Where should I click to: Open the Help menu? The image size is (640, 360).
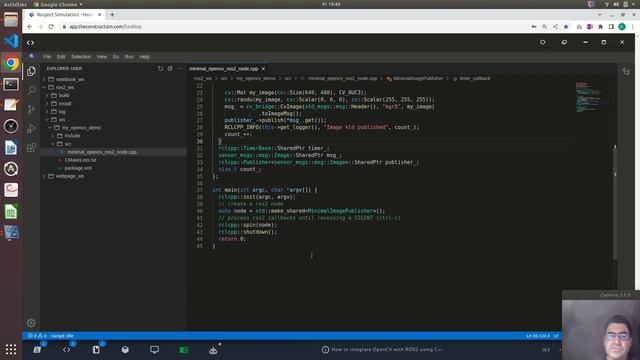tap(144, 57)
